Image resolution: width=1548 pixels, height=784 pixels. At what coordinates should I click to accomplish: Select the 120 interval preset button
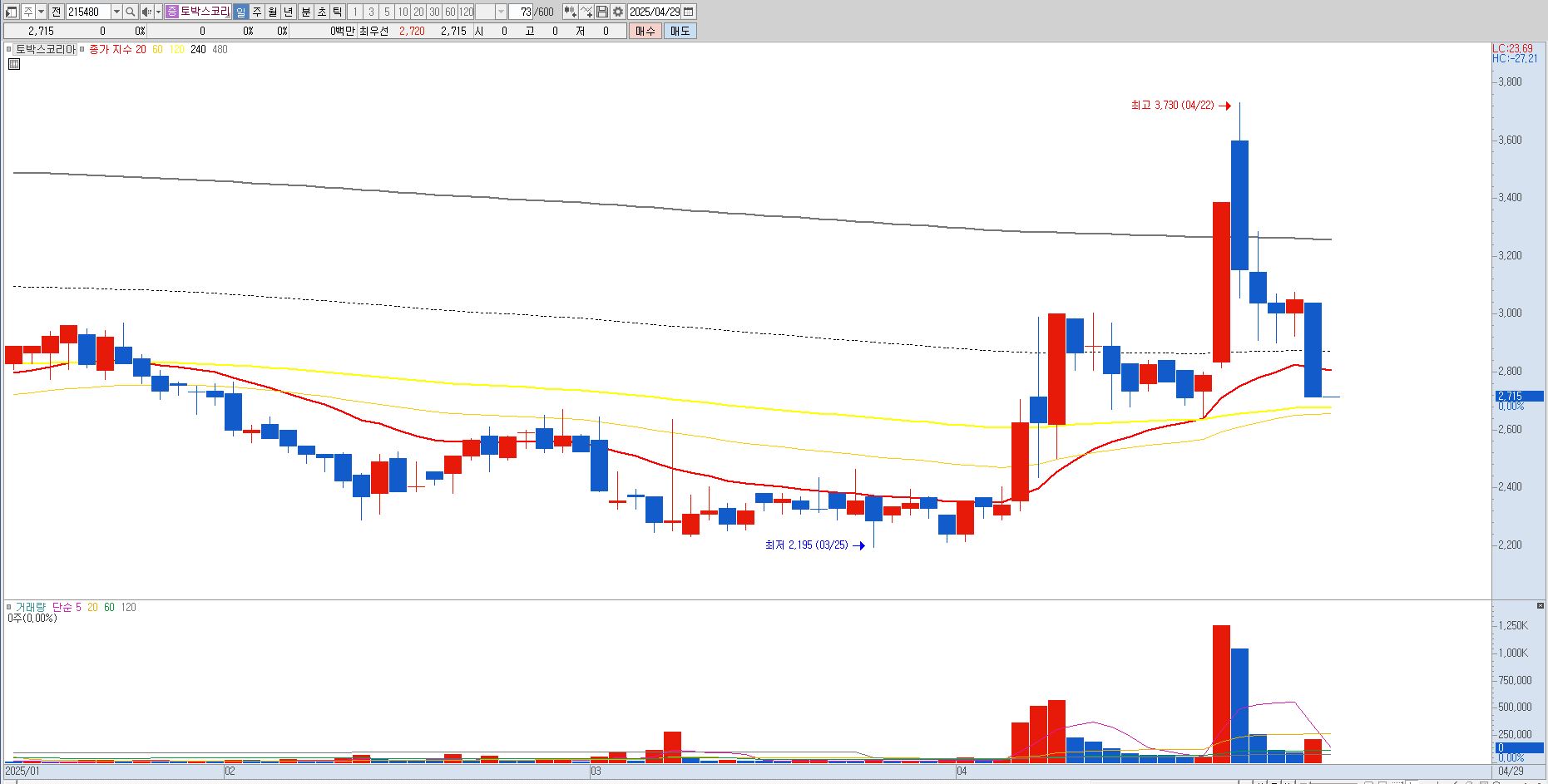466,12
